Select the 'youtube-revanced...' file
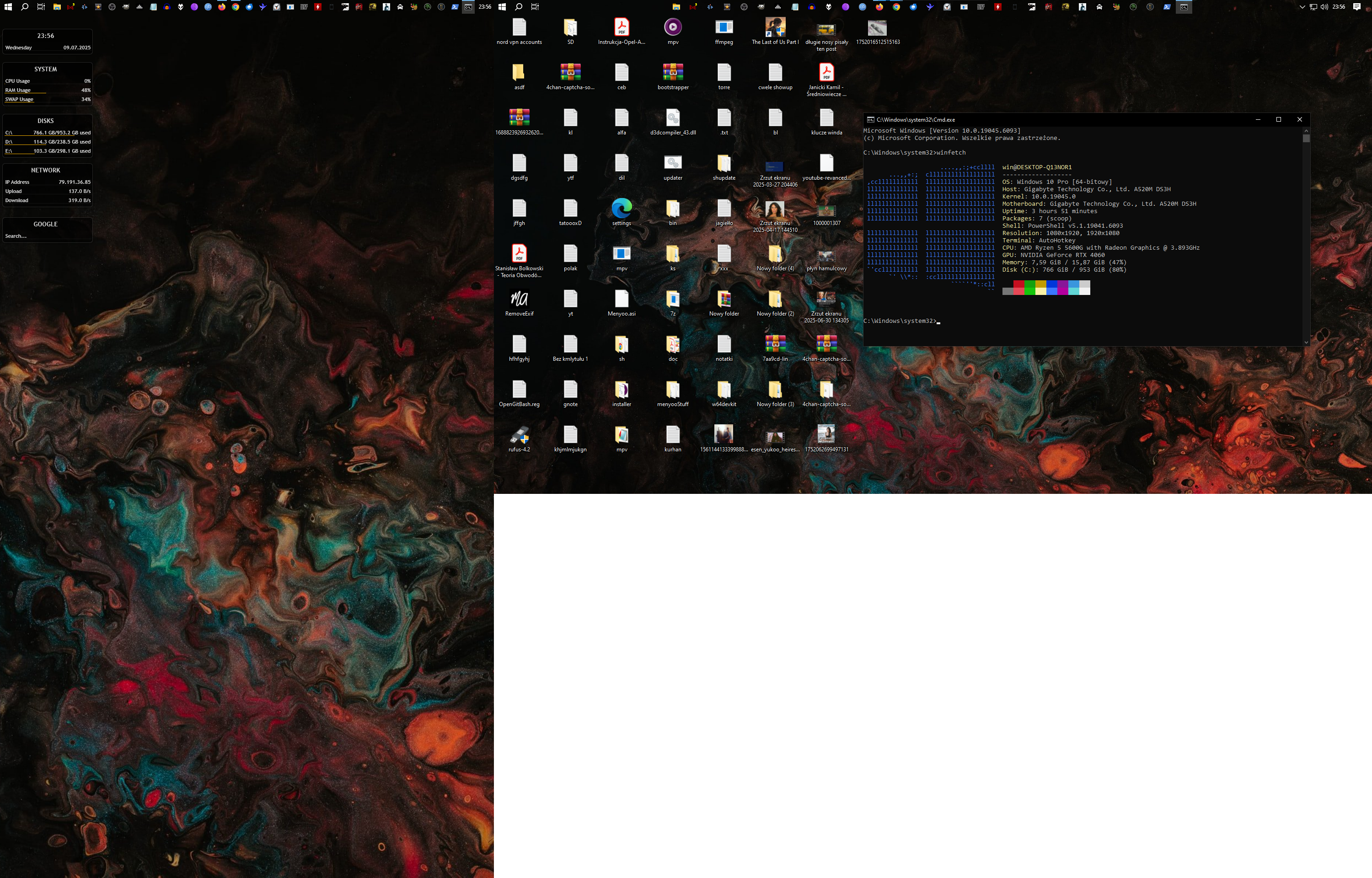 826,166
